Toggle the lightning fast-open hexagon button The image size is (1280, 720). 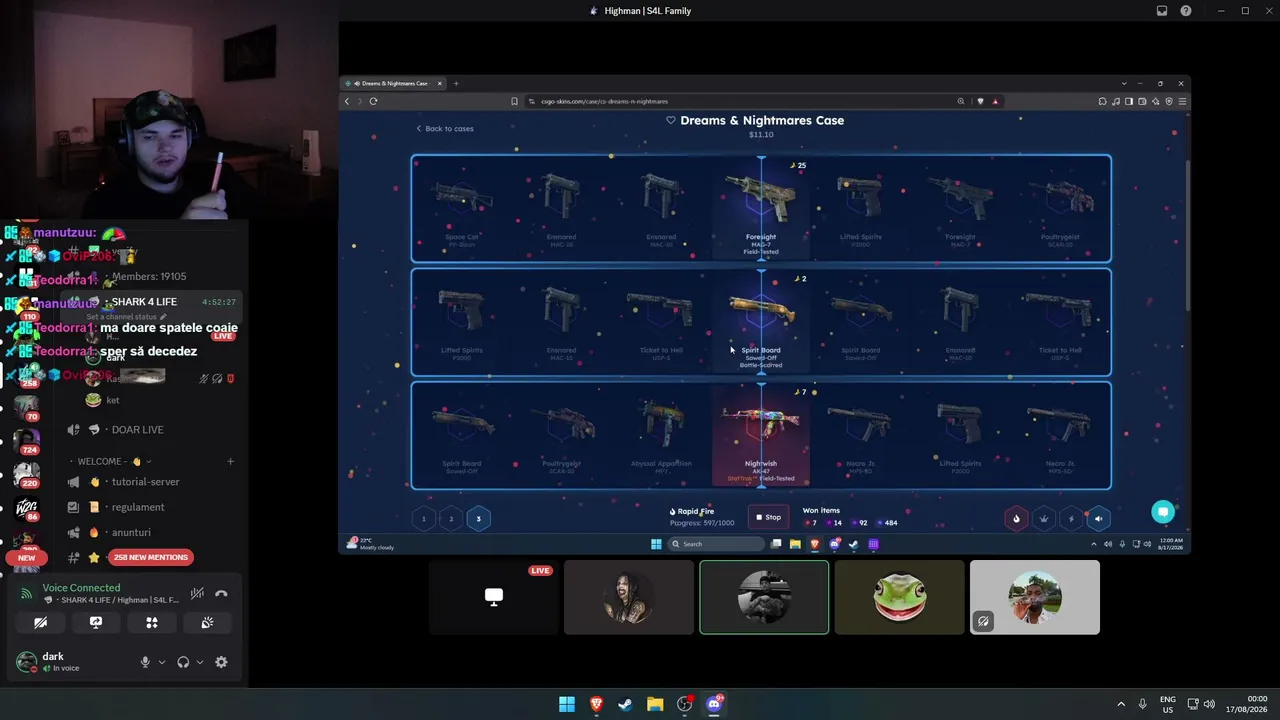1071,518
